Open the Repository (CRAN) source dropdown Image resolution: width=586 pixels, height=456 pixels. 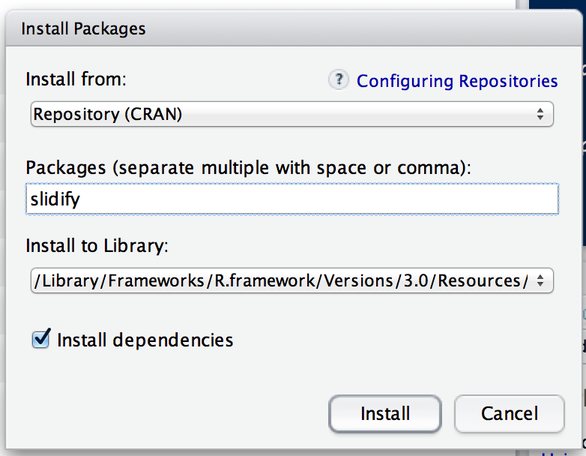pos(292,114)
